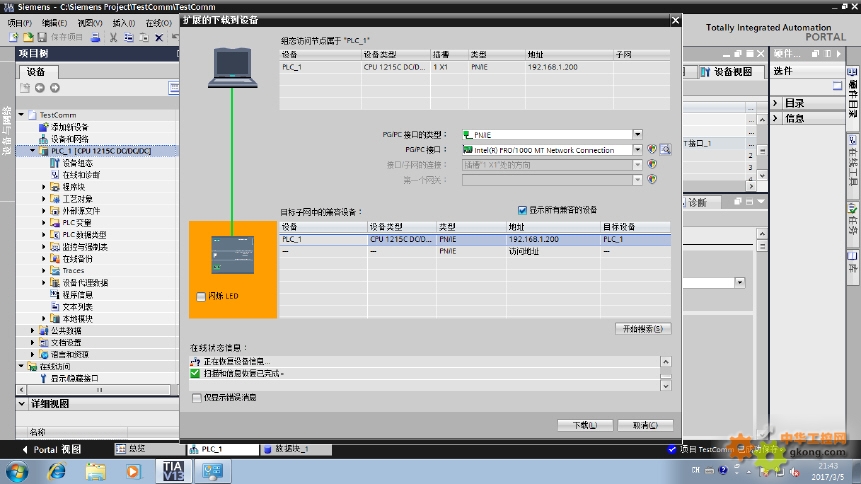Click the cut scissors icon
861x484 pixels.
coord(113,37)
